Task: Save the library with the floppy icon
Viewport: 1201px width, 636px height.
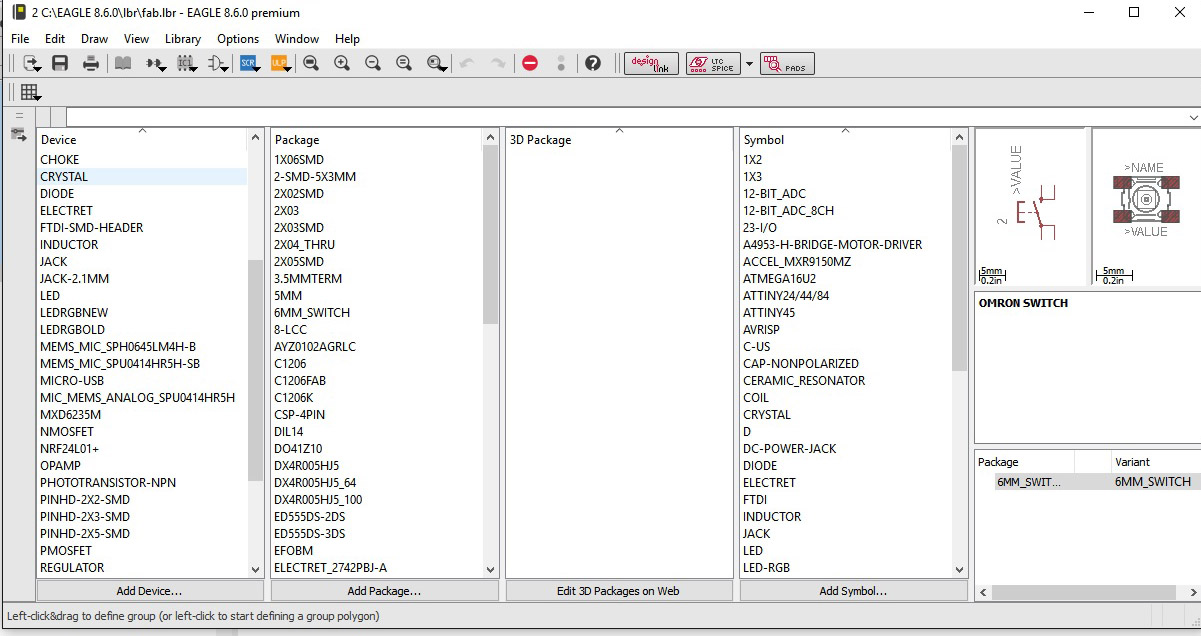Action: point(60,63)
